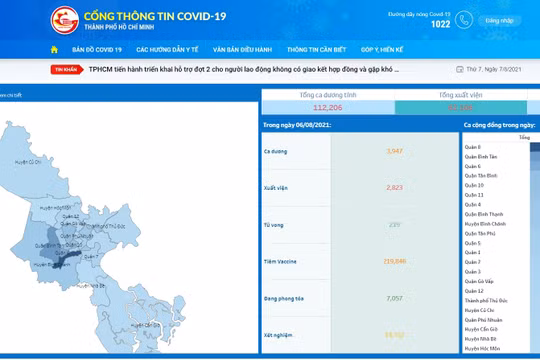Select 'Quận 3' in district list
Viewport: 540px width, 360px height.
[472, 272]
